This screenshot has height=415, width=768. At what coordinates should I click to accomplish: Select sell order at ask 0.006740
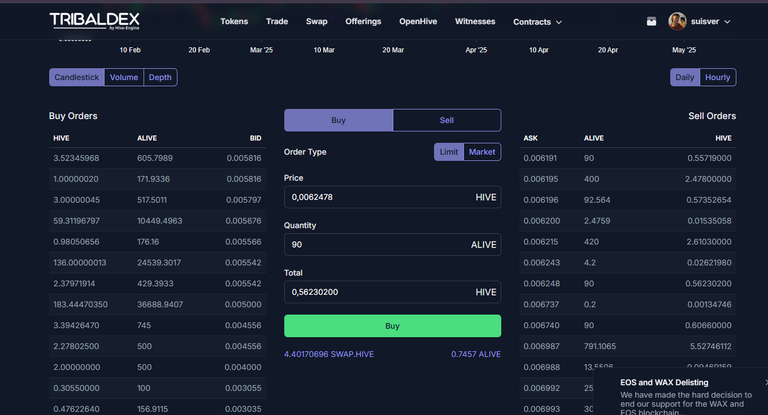[627, 325]
